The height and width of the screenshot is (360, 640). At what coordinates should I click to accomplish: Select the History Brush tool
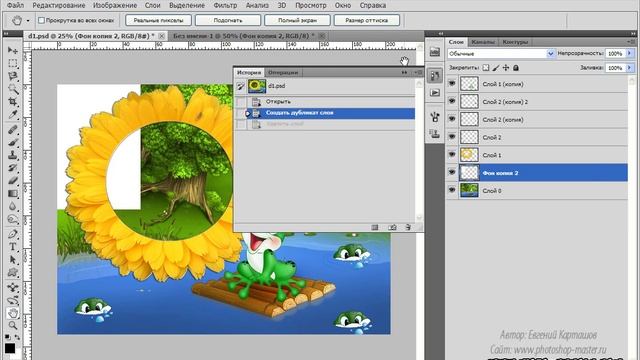click(x=13, y=168)
